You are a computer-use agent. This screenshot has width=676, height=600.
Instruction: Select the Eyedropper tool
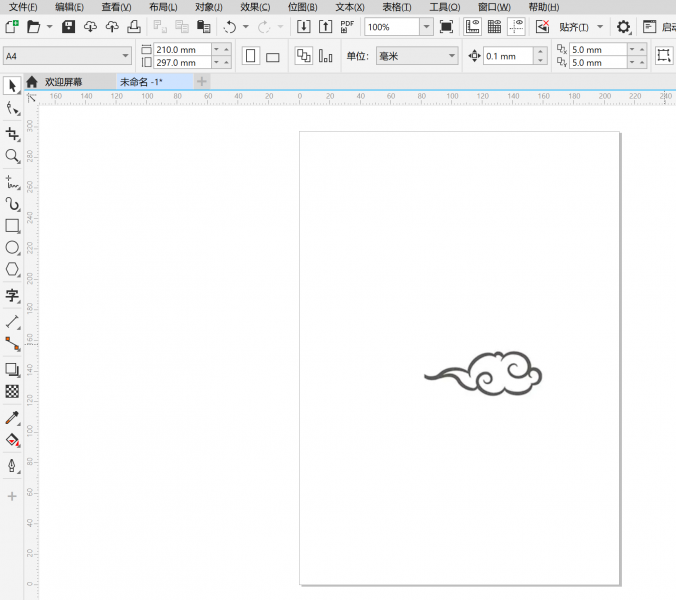tap(12, 417)
